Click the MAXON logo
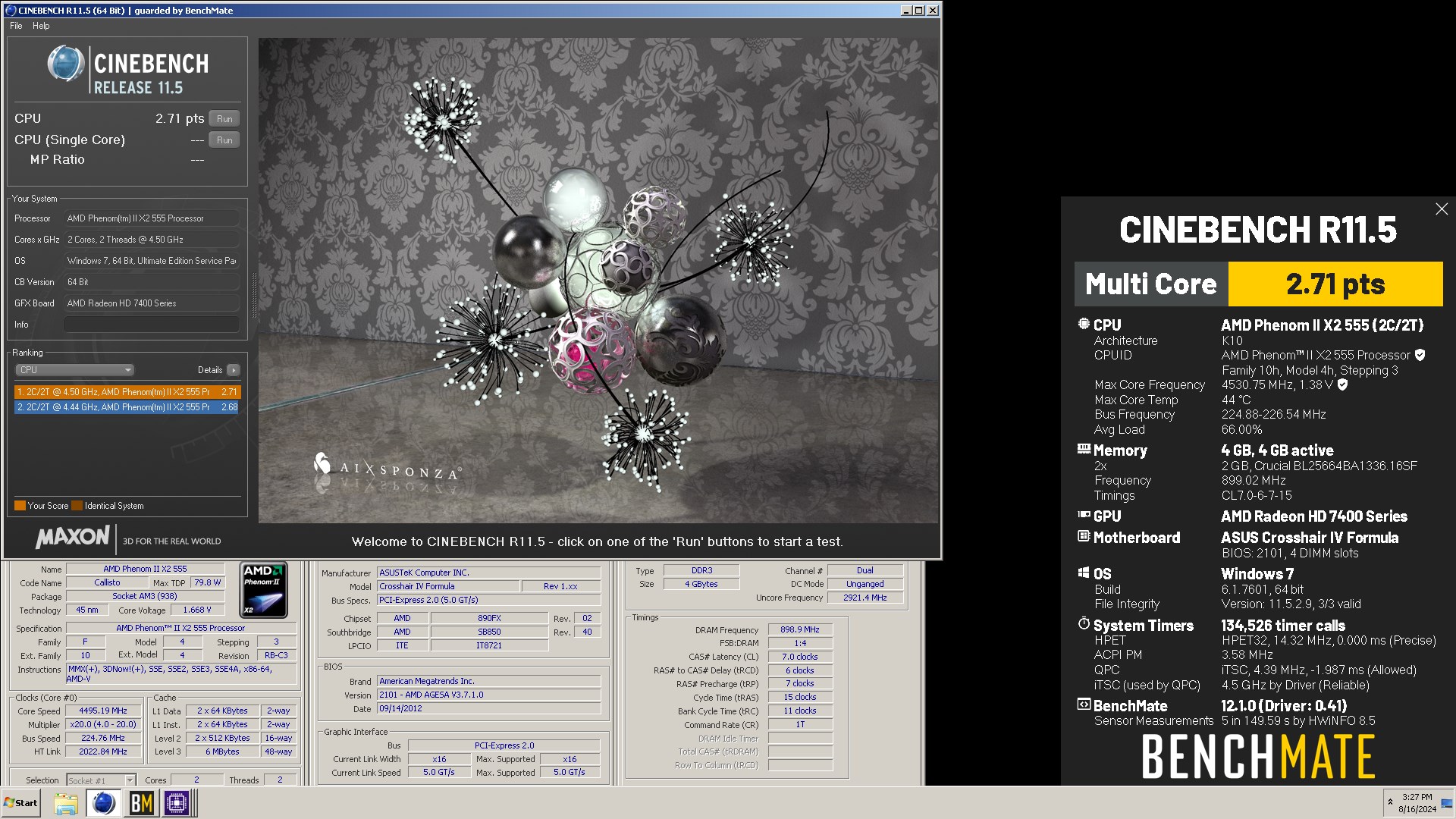 [72, 538]
